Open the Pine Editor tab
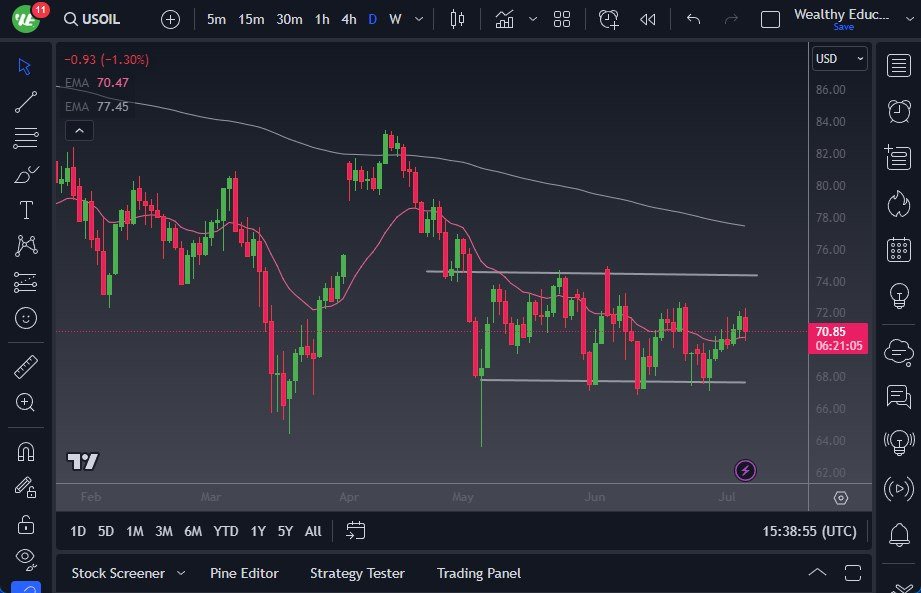Image resolution: width=921 pixels, height=593 pixels. [244, 573]
